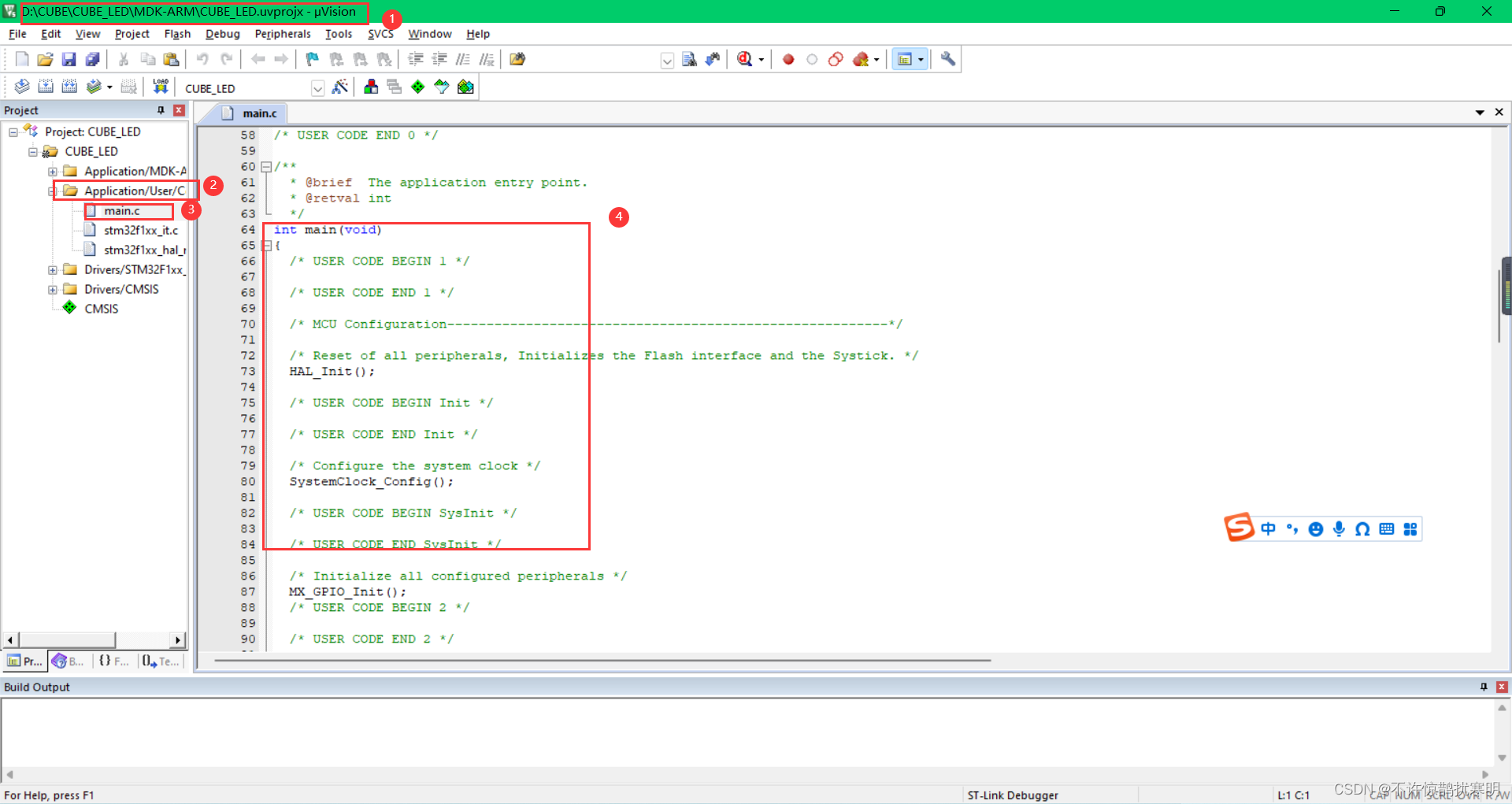Close the main.c editor tab area
The height and width of the screenshot is (804, 1512).
point(1499,113)
